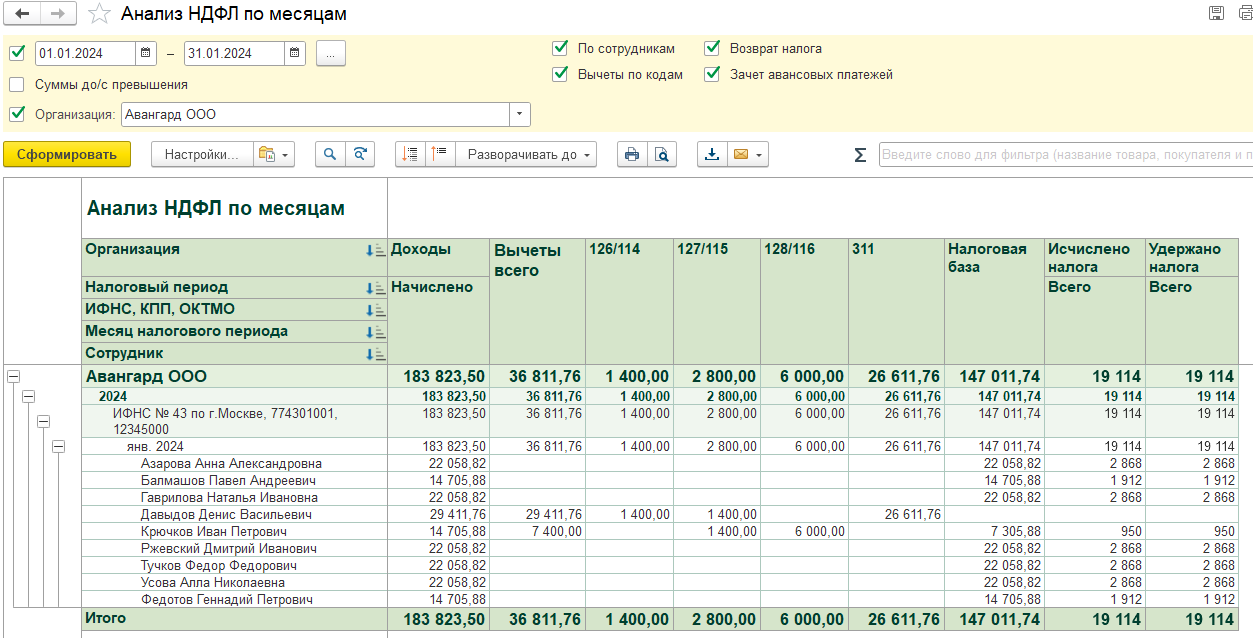The height and width of the screenshot is (638, 1253).
Task: Click the end date field 31.01.2024
Action: coord(235,53)
